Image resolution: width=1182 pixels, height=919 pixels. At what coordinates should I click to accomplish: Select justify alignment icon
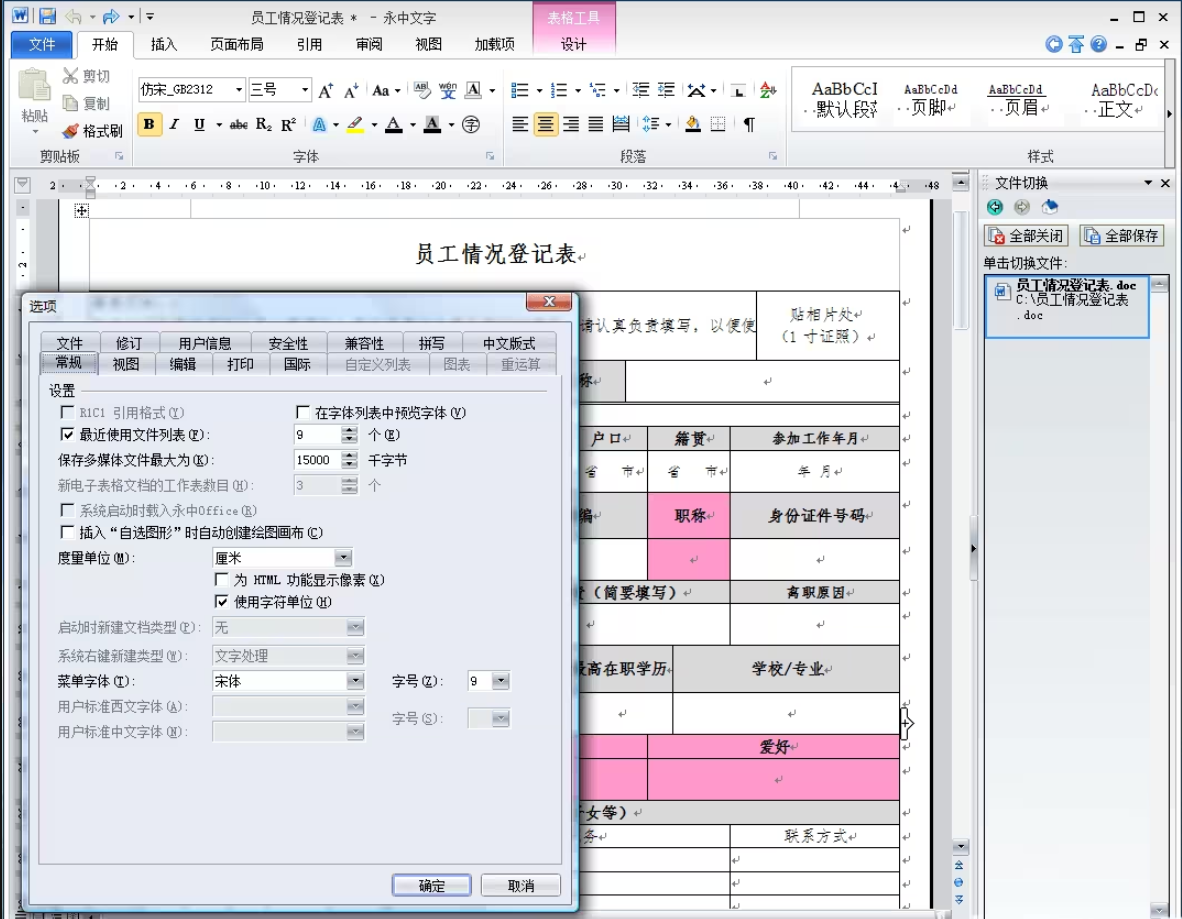(596, 124)
